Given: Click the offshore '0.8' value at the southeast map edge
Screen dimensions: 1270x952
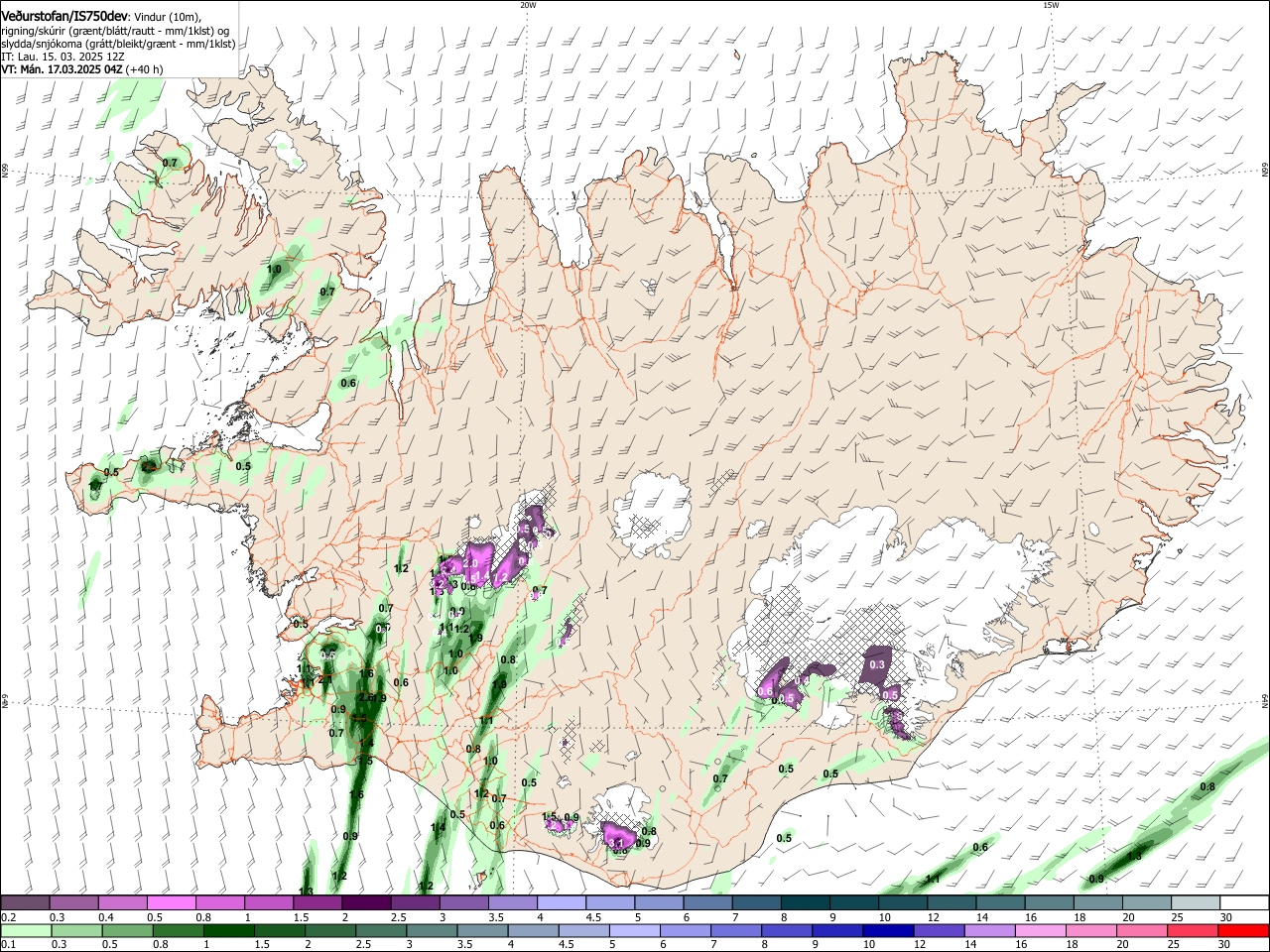Looking at the screenshot, I should (1207, 786).
